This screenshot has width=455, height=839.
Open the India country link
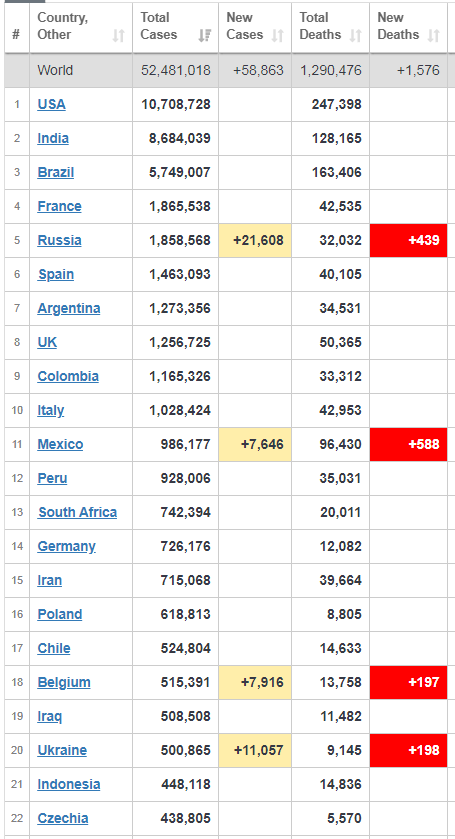pyautogui.click(x=53, y=138)
